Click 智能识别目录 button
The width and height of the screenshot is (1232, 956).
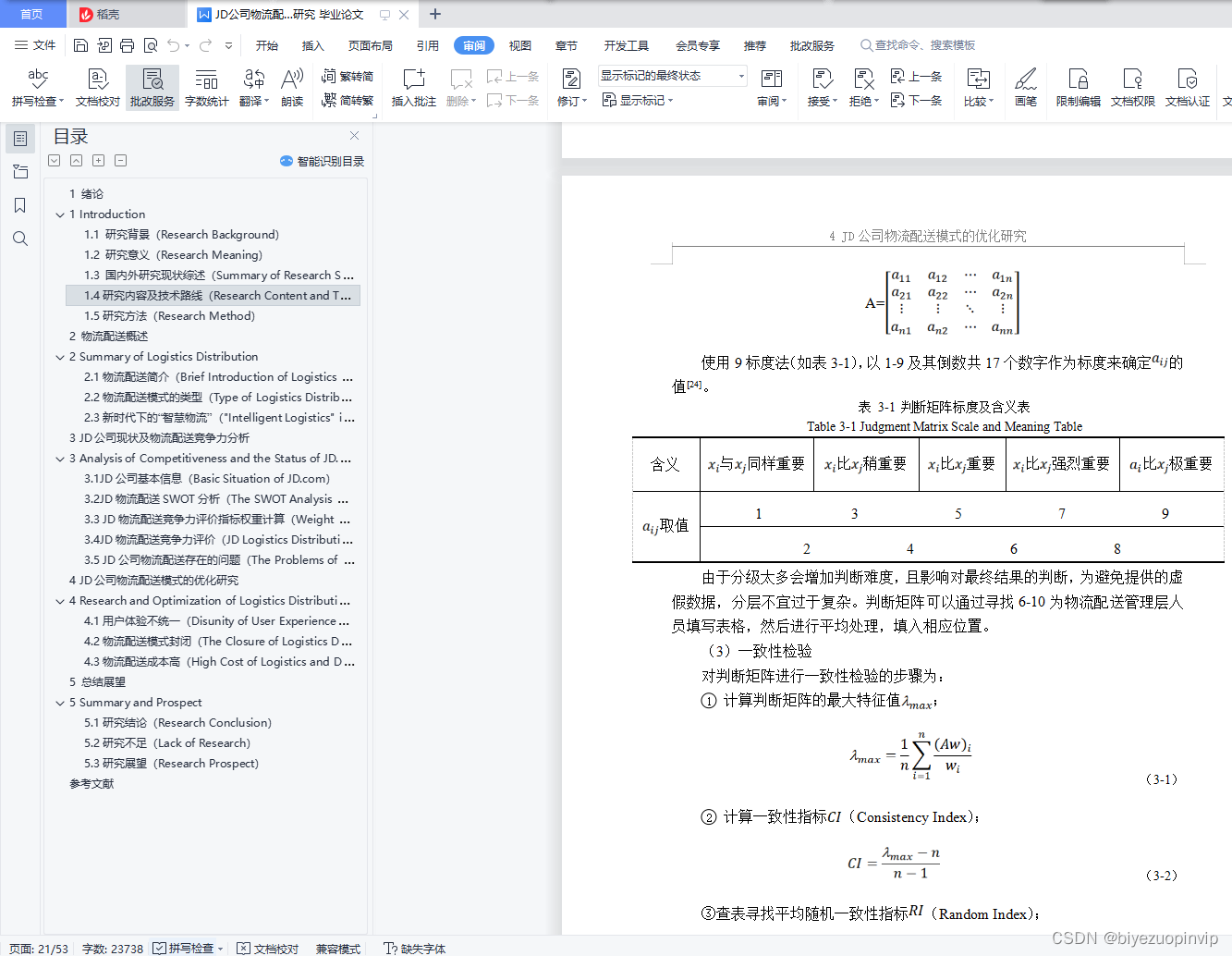[x=323, y=161]
